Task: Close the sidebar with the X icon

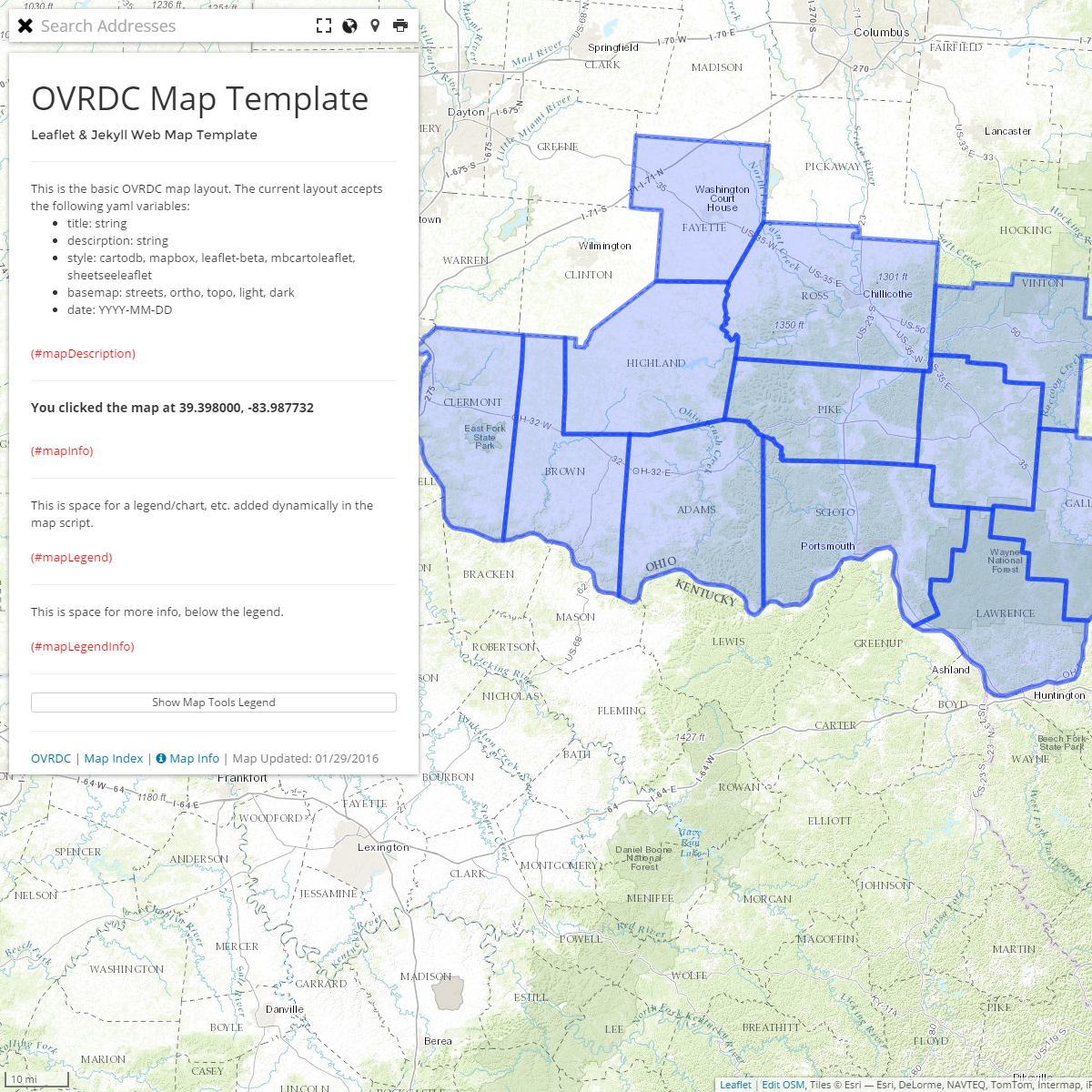Action: coord(25,26)
